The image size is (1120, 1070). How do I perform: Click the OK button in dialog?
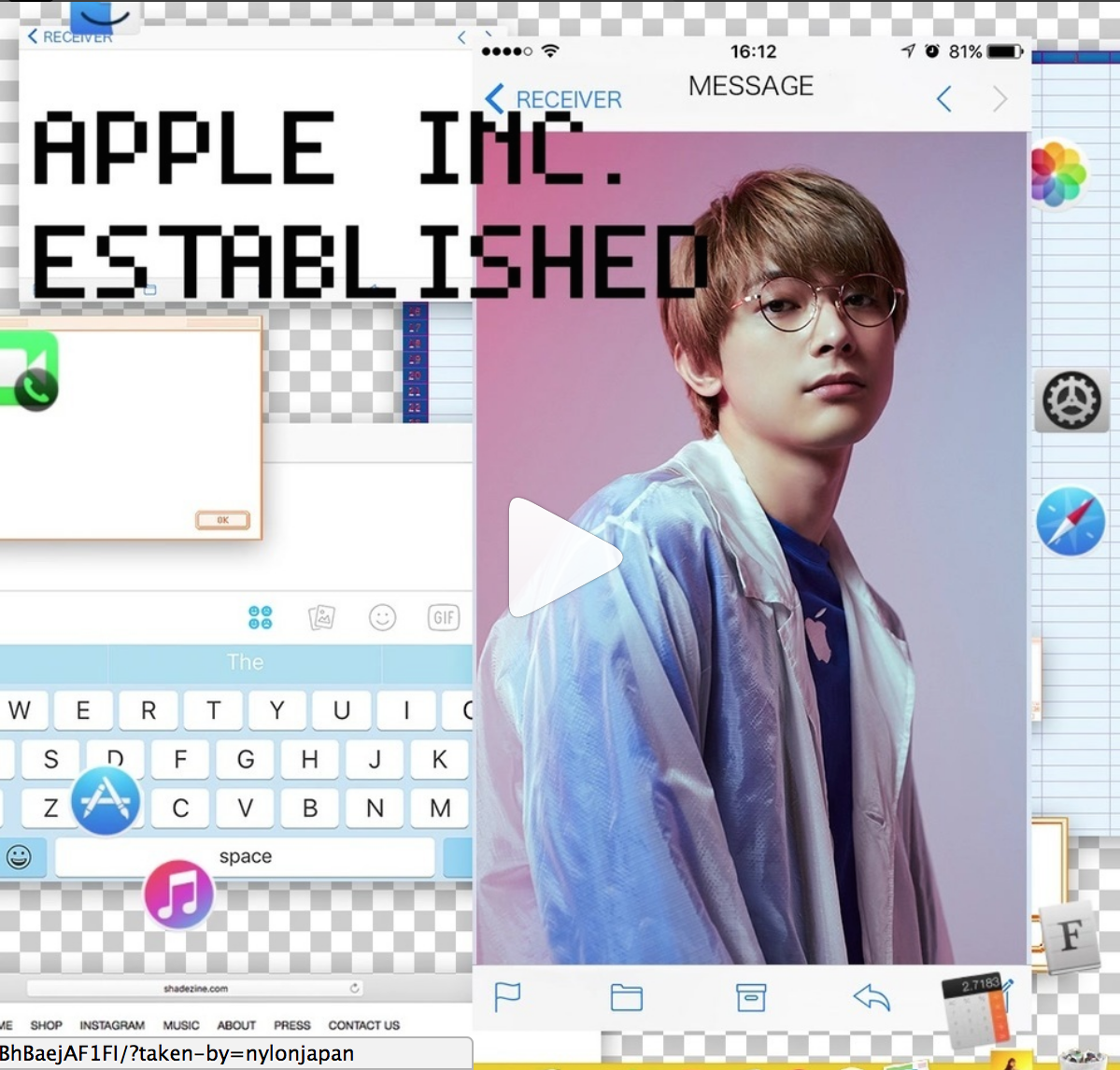[x=223, y=520]
